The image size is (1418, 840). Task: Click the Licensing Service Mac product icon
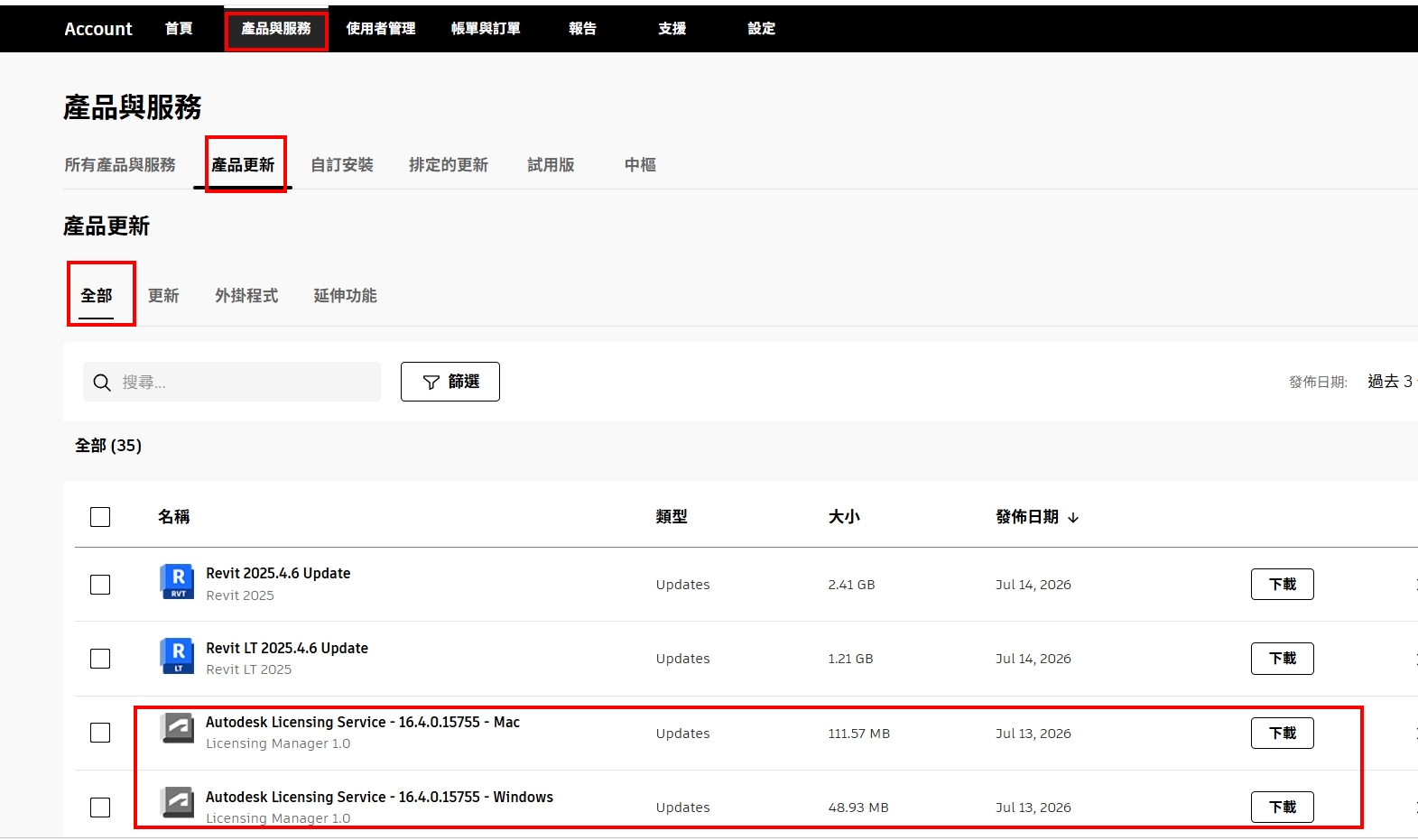point(177,729)
